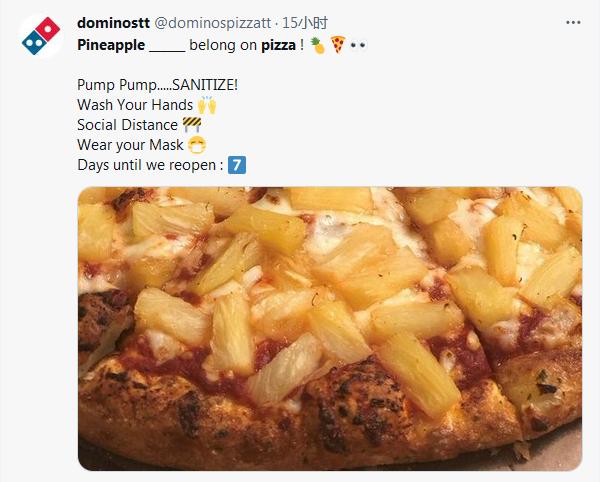600x482 pixels.
Task: Click the mask face emoji
Action: (x=197, y=144)
